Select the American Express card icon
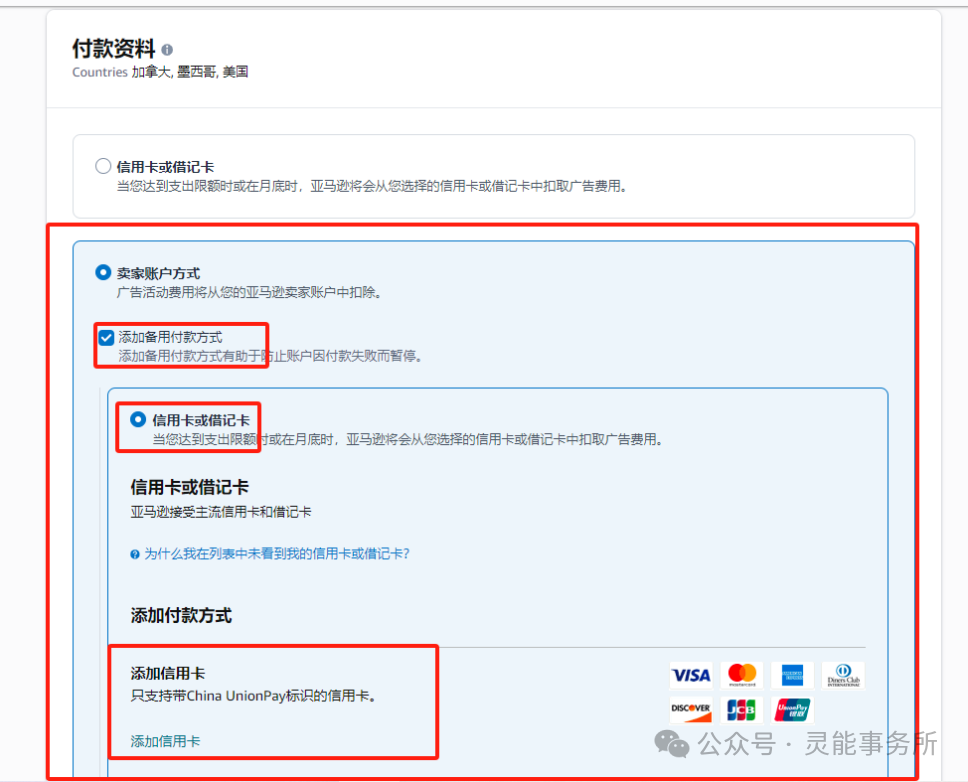The width and height of the screenshot is (968, 782). [792, 675]
